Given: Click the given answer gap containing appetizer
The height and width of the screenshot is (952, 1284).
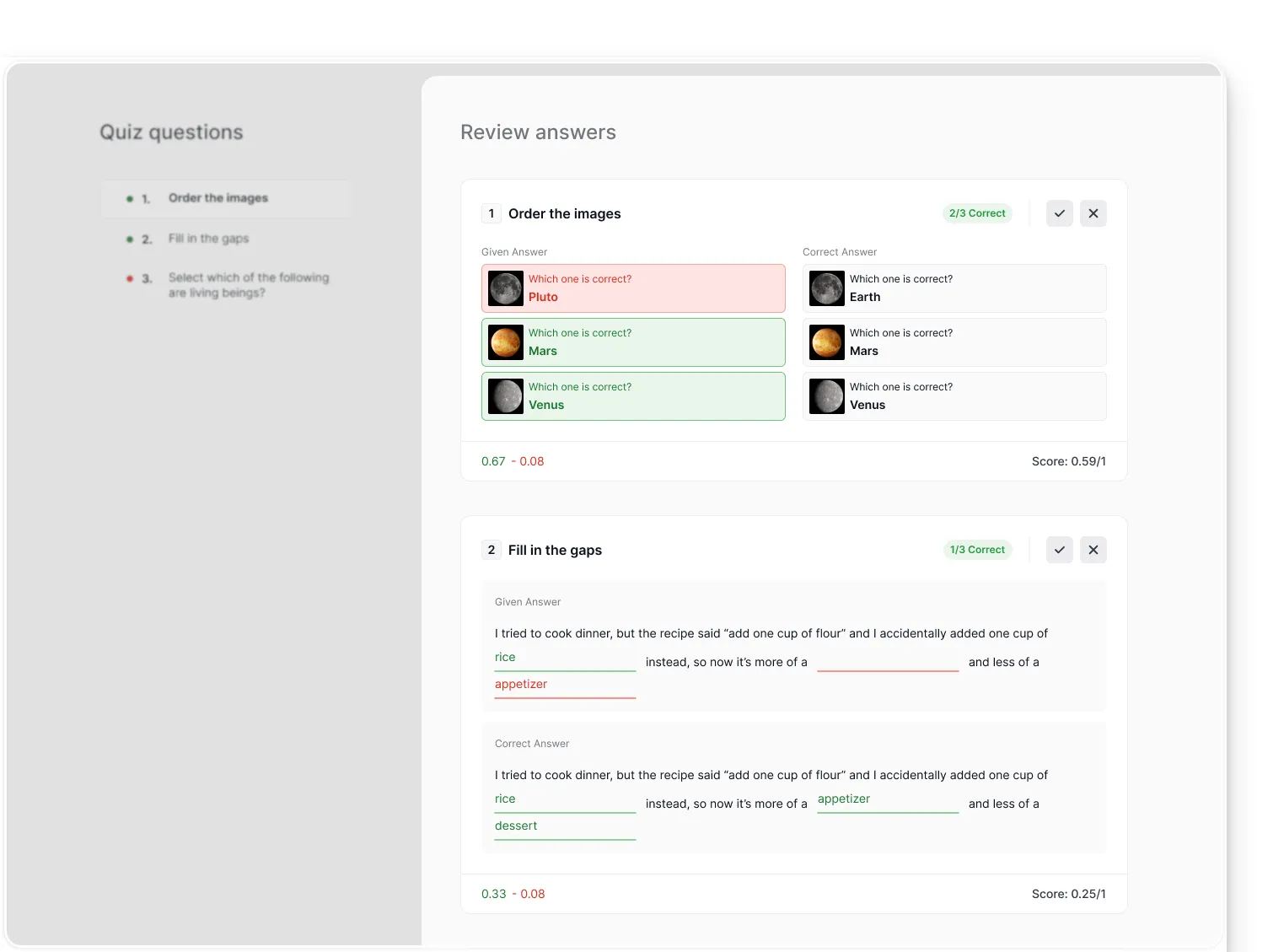Looking at the screenshot, I should (x=565, y=686).
